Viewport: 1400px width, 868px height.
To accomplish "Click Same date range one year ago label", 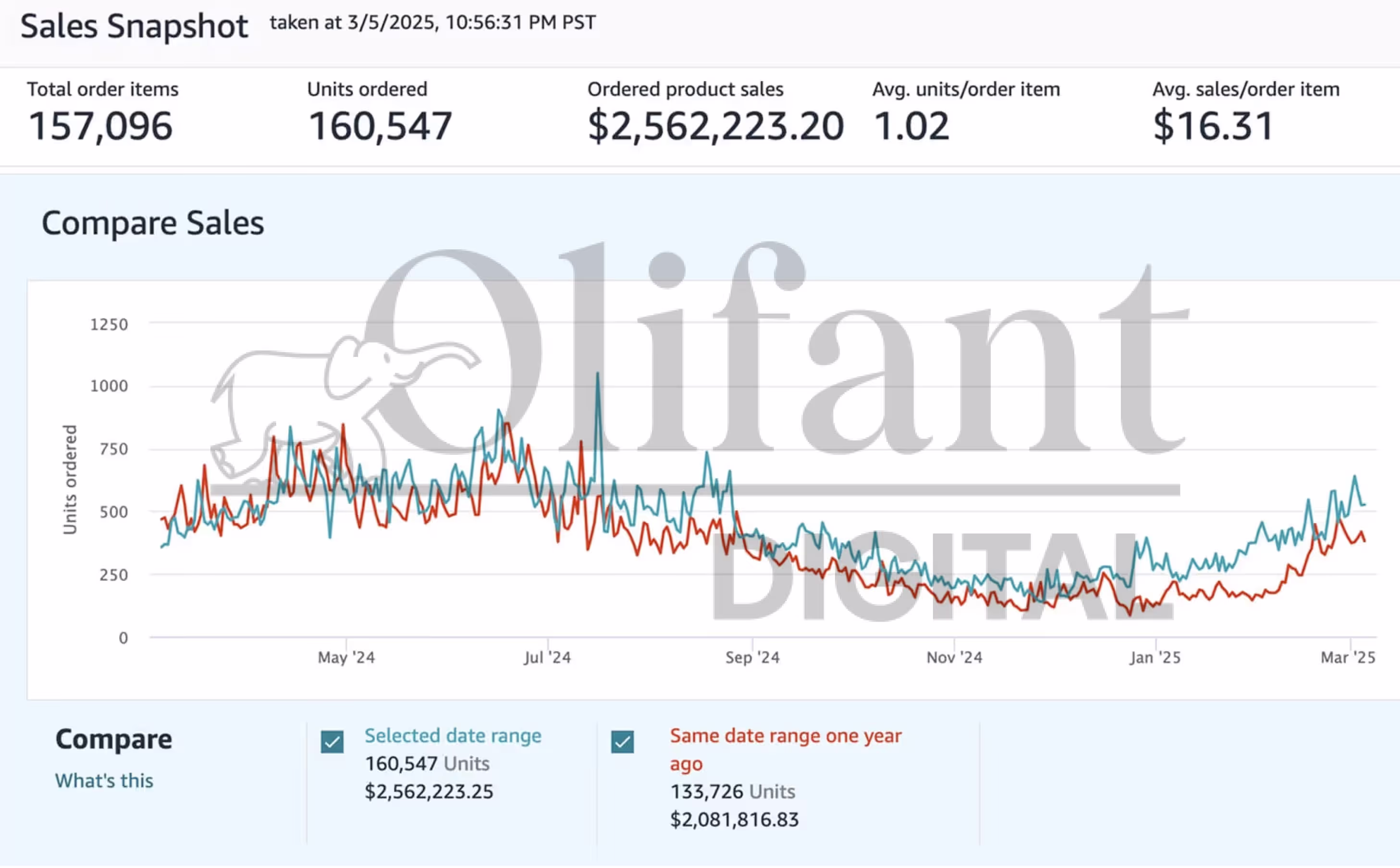I will tap(785, 736).
